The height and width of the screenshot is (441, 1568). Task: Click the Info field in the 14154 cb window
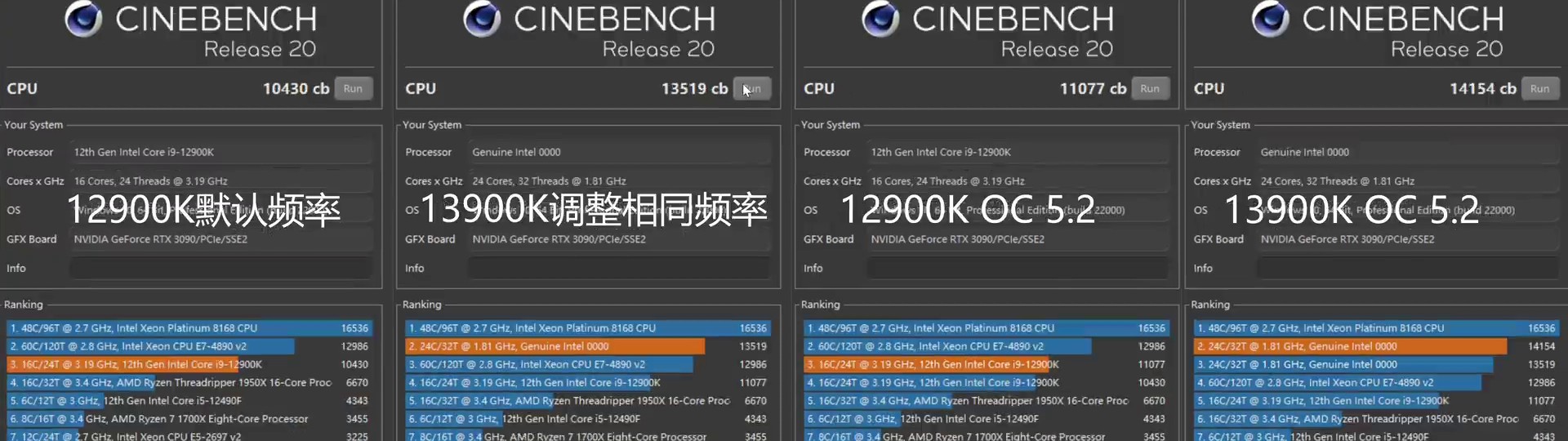1408,268
